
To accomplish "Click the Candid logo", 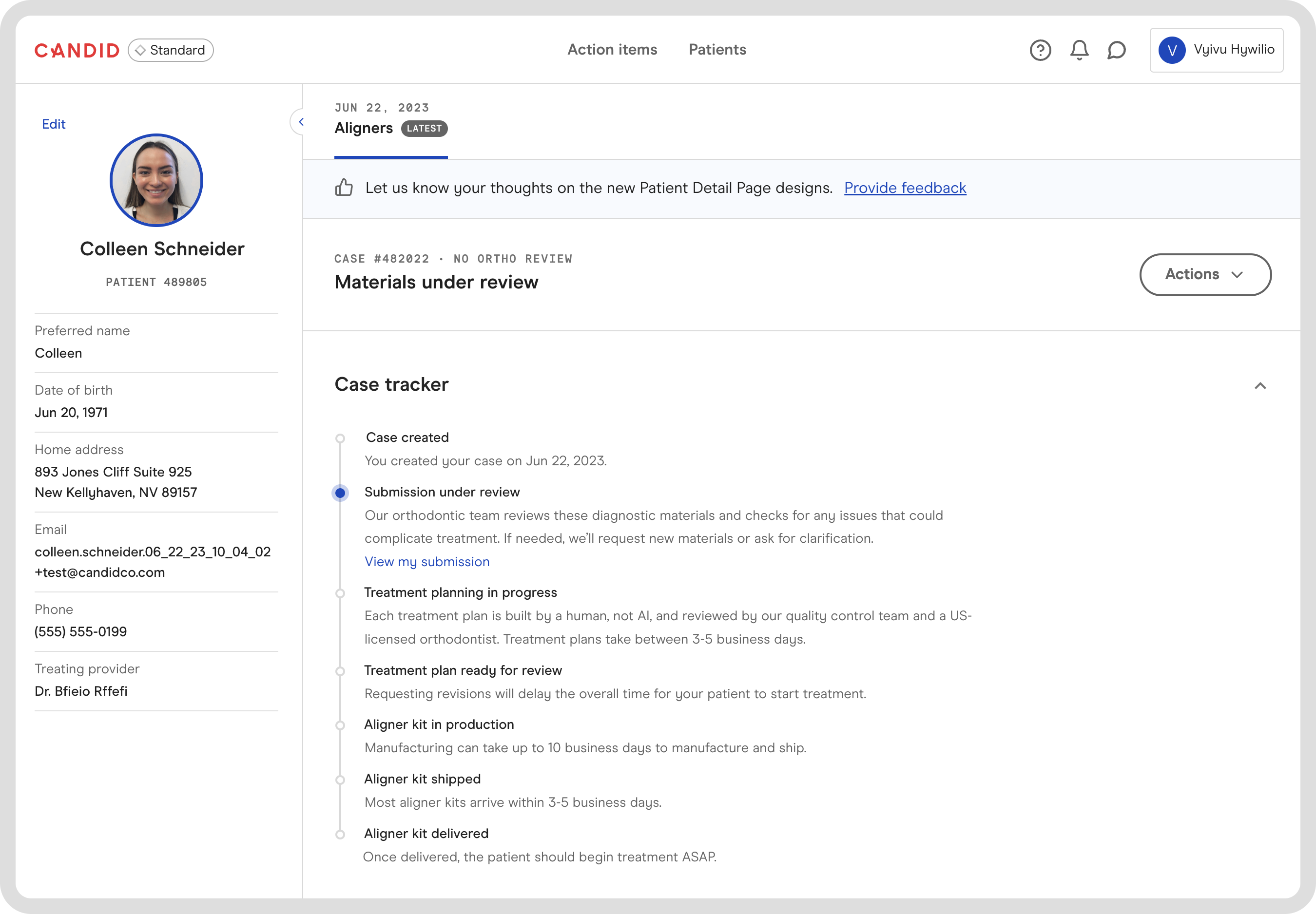I will click(x=77, y=50).
